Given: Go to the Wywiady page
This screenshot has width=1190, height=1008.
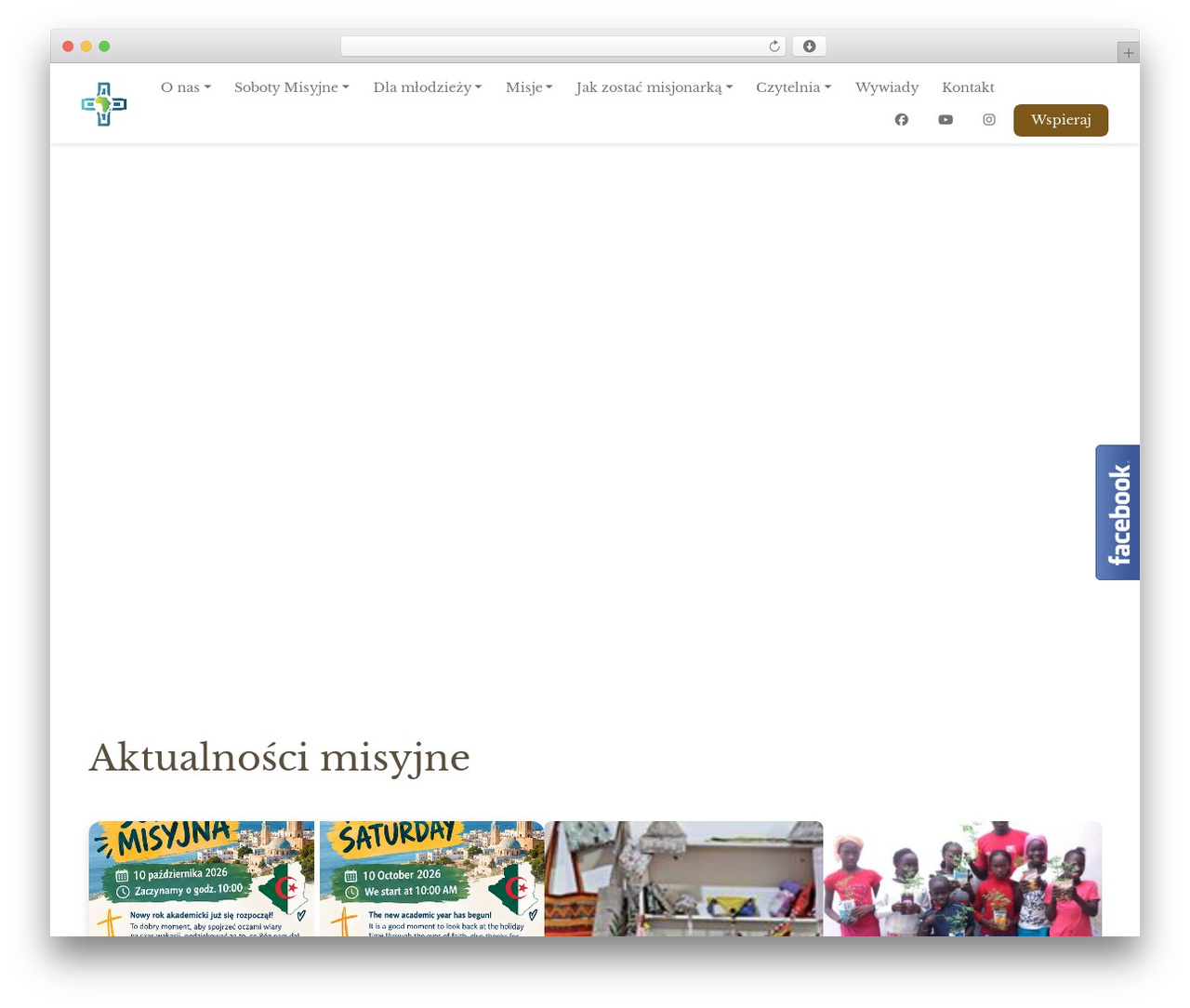Looking at the screenshot, I should click(x=887, y=87).
